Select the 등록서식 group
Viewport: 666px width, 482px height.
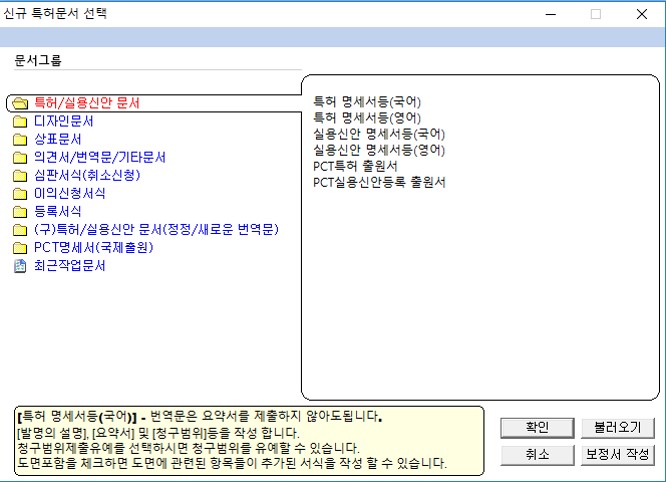pyautogui.click(x=58, y=211)
